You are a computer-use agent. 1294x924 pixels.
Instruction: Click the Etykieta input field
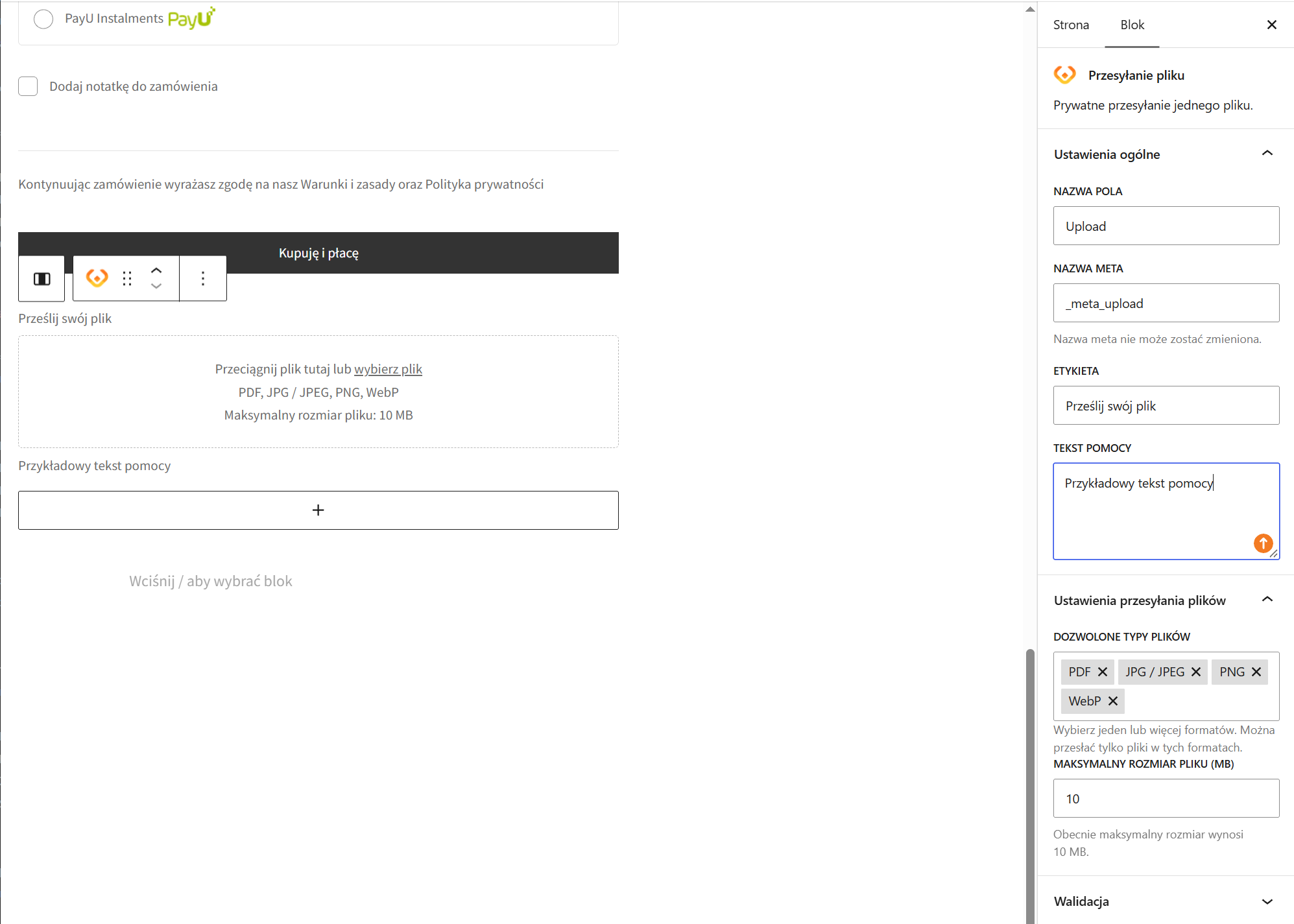[x=1166, y=405]
